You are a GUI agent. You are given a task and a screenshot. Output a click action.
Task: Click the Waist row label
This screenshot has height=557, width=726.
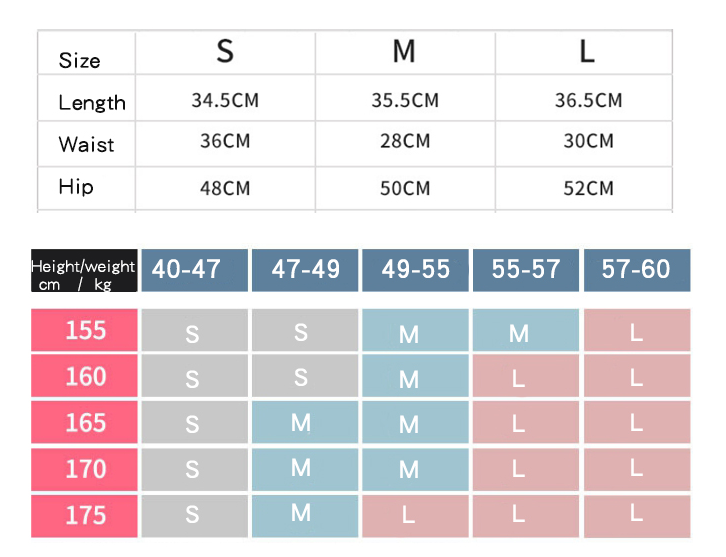pyautogui.click(x=86, y=145)
